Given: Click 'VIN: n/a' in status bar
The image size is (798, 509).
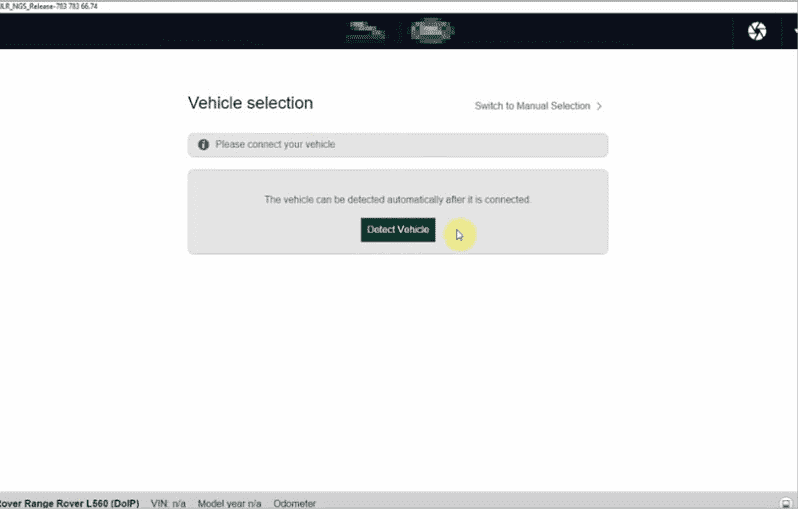Looking at the screenshot, I should (168, 503).
